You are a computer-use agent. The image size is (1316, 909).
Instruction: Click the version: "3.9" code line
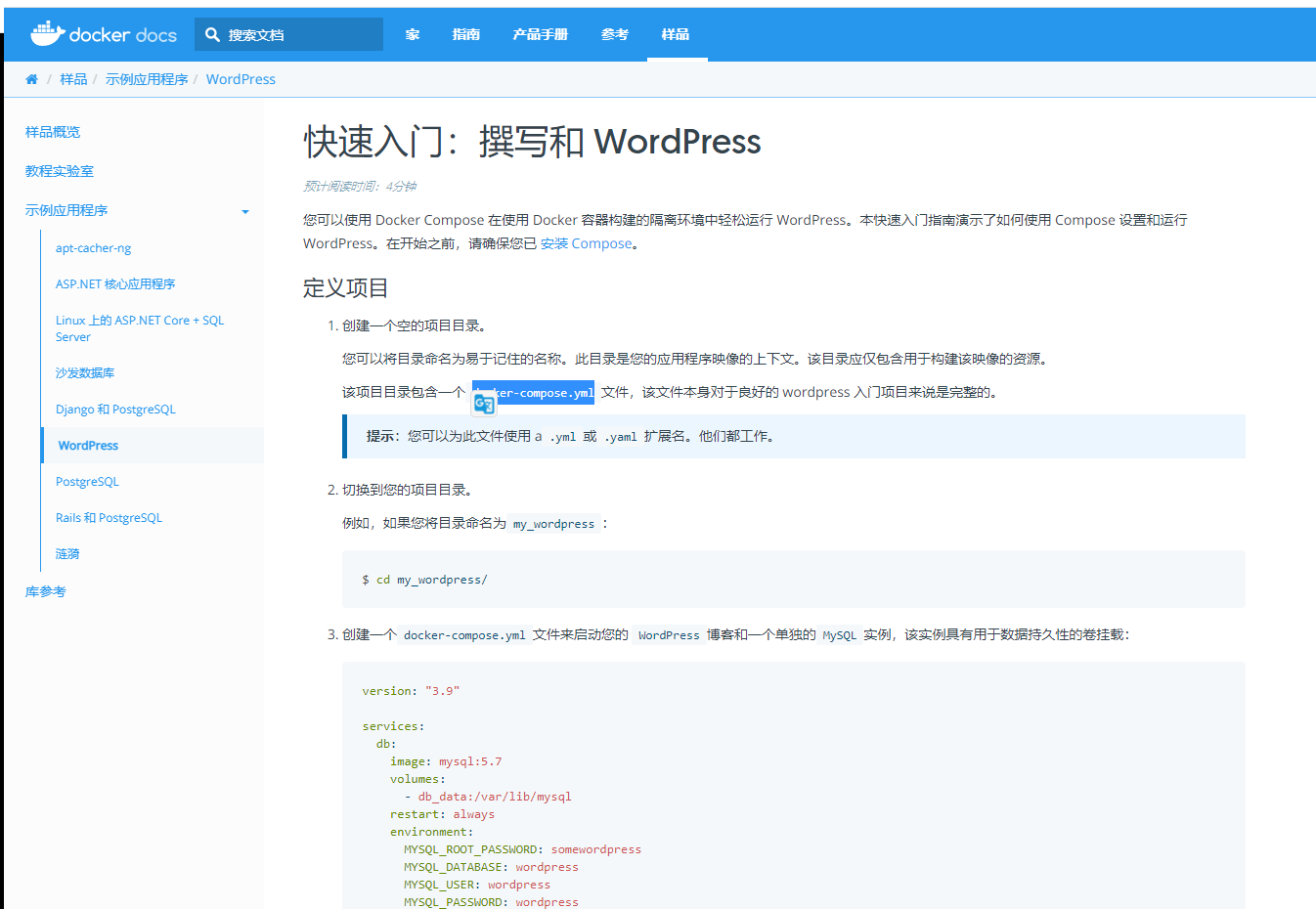411,691
